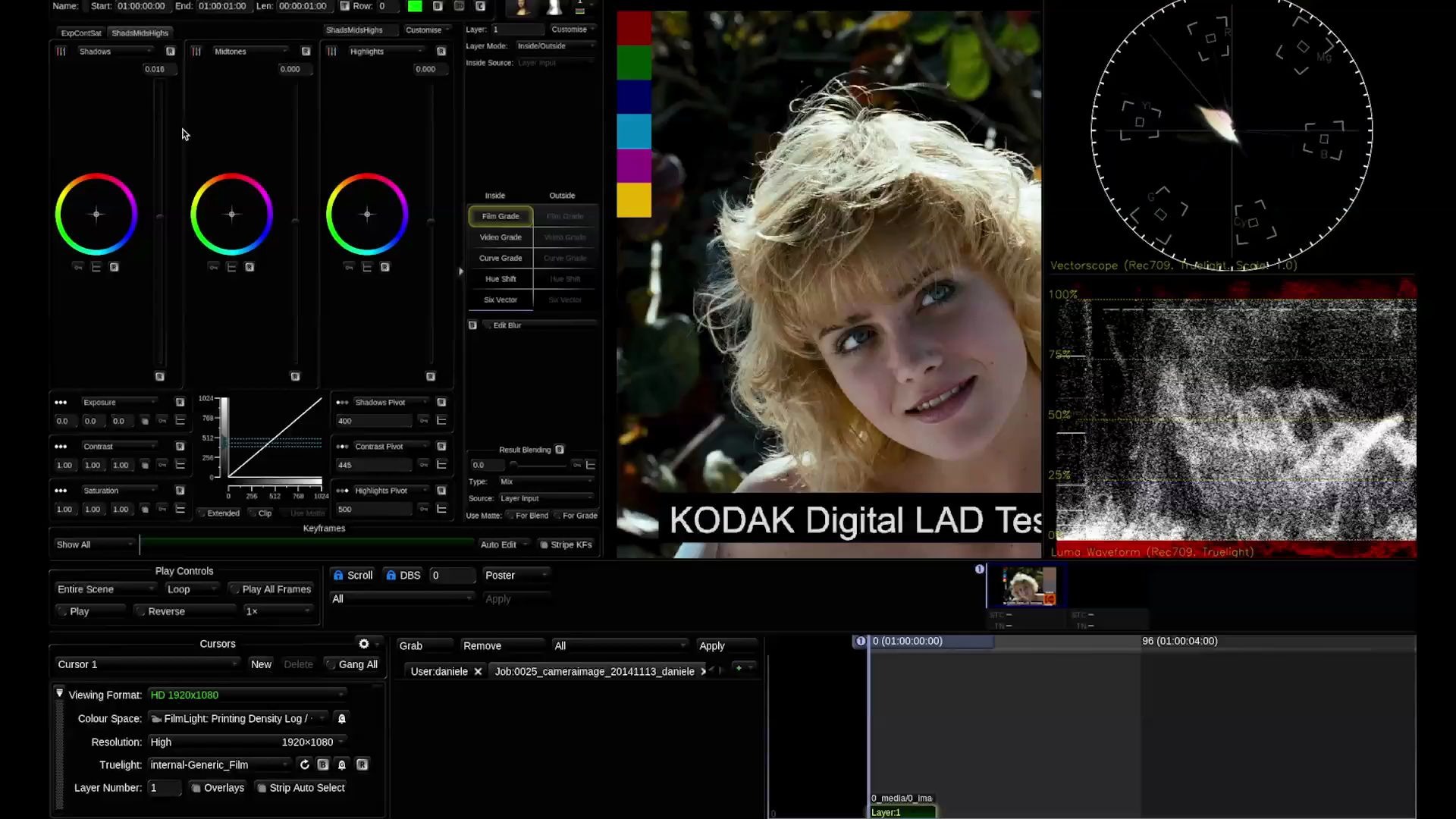Click the Colour Space lock icon
The image size is (1456, 819).
pyautogui.click(x=342, y=719)
